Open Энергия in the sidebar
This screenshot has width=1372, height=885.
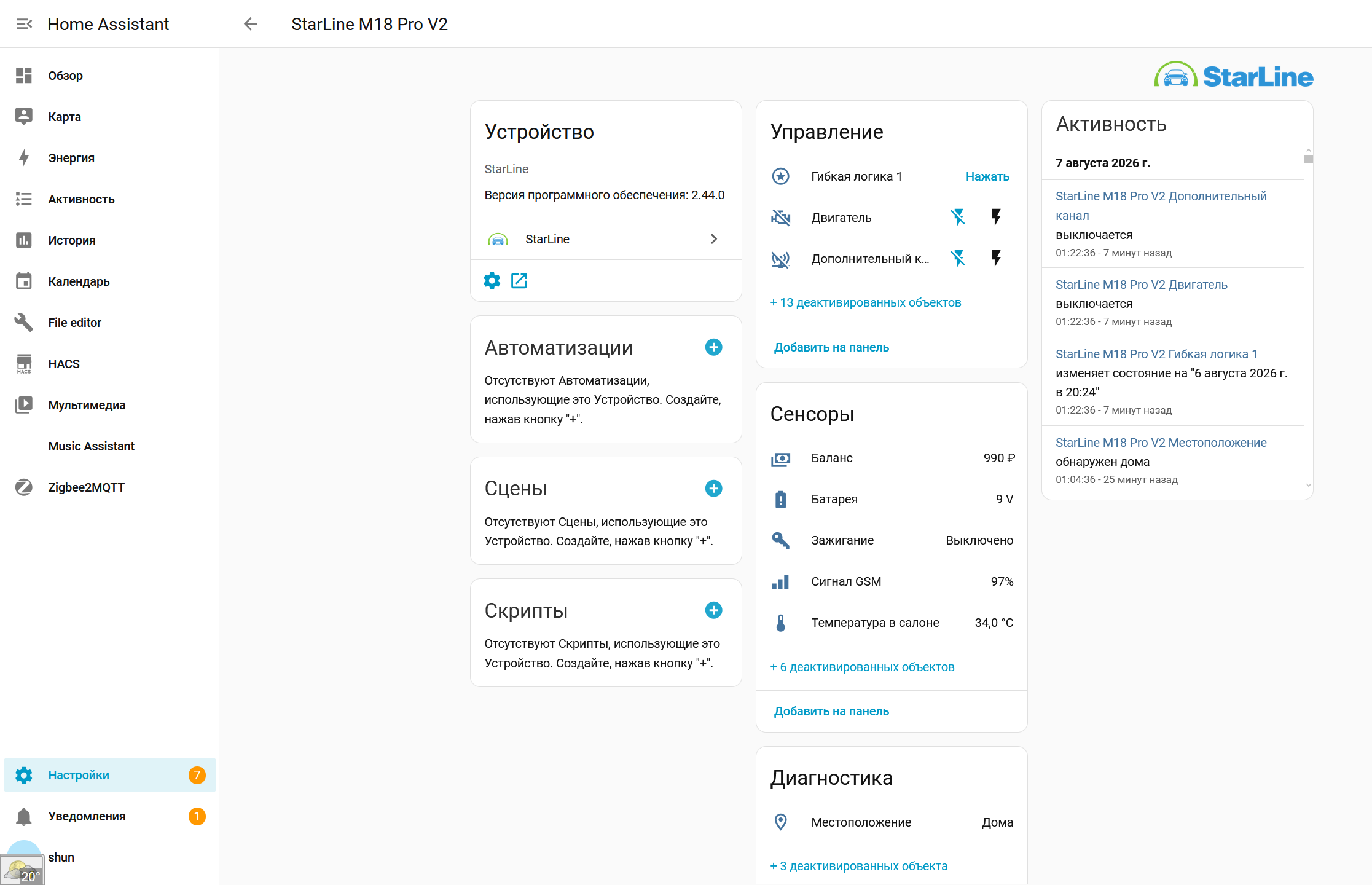tap(110, 158)
